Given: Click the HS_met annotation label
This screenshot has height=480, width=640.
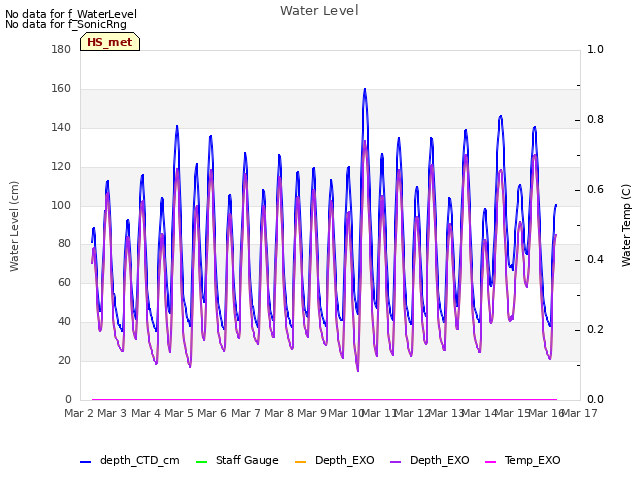Looking at the screenshot, I should pos(110,42).
